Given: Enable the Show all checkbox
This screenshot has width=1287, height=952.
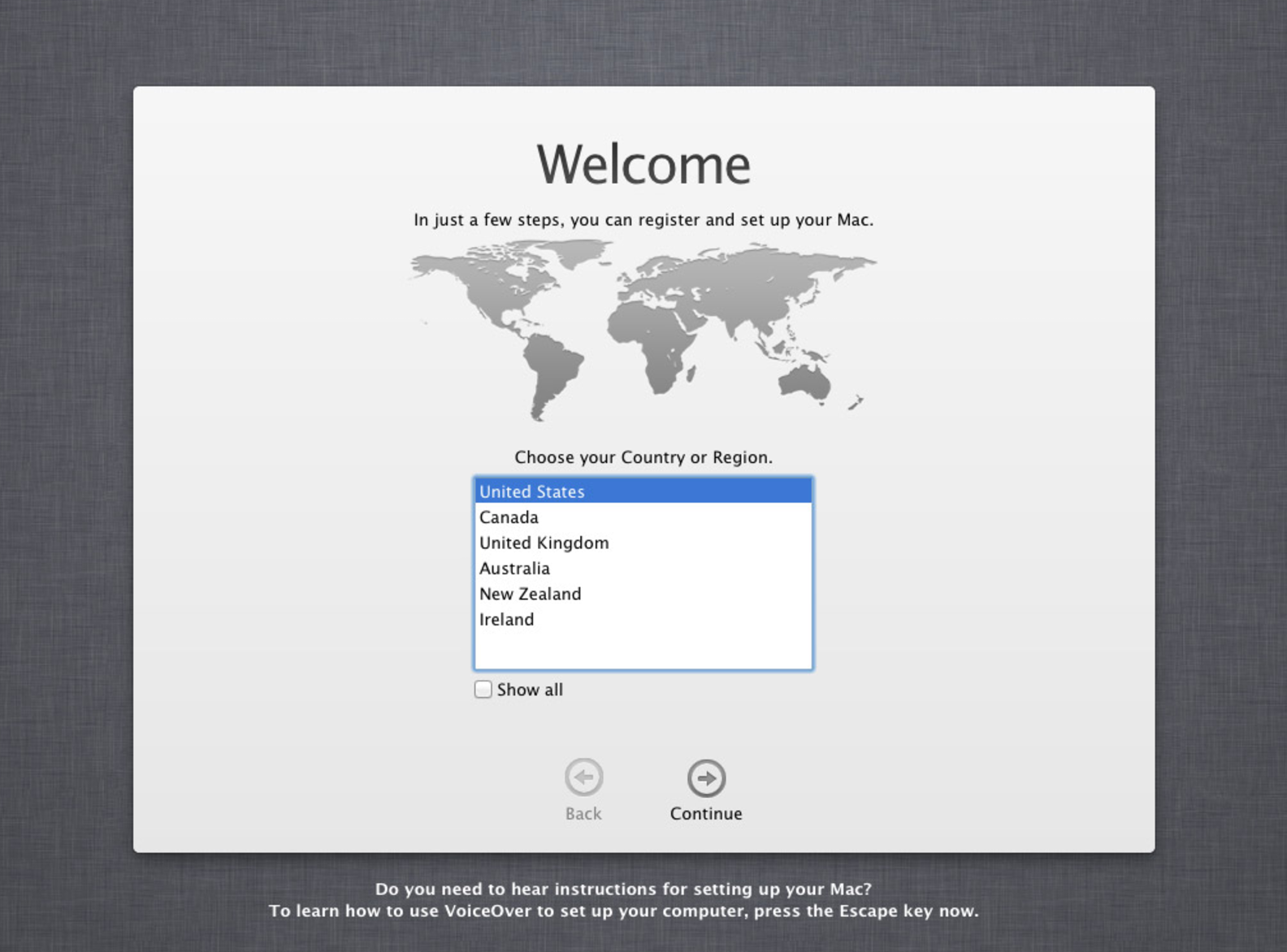Looking at the screenshot, I should (483, 690).
